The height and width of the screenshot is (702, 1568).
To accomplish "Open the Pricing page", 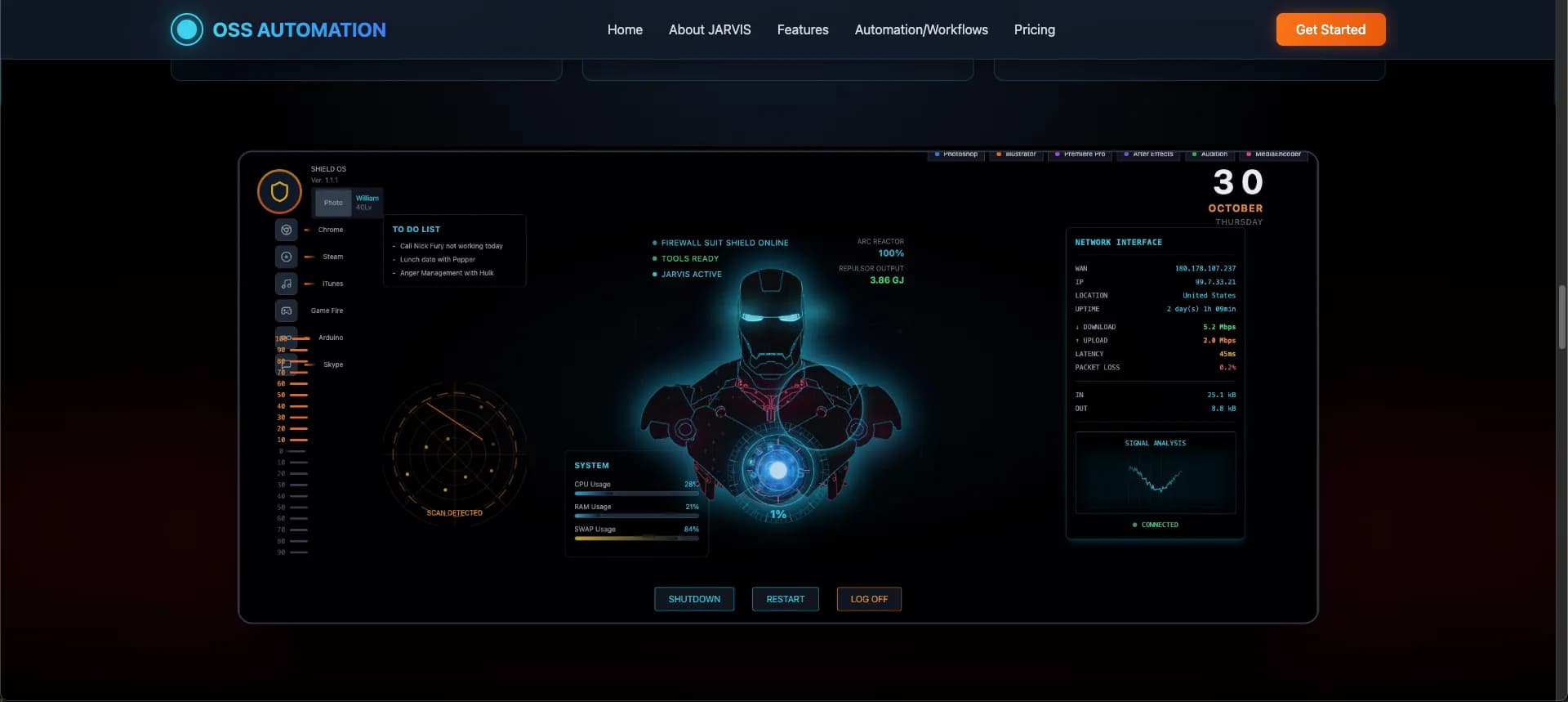I will [1035, 29].
